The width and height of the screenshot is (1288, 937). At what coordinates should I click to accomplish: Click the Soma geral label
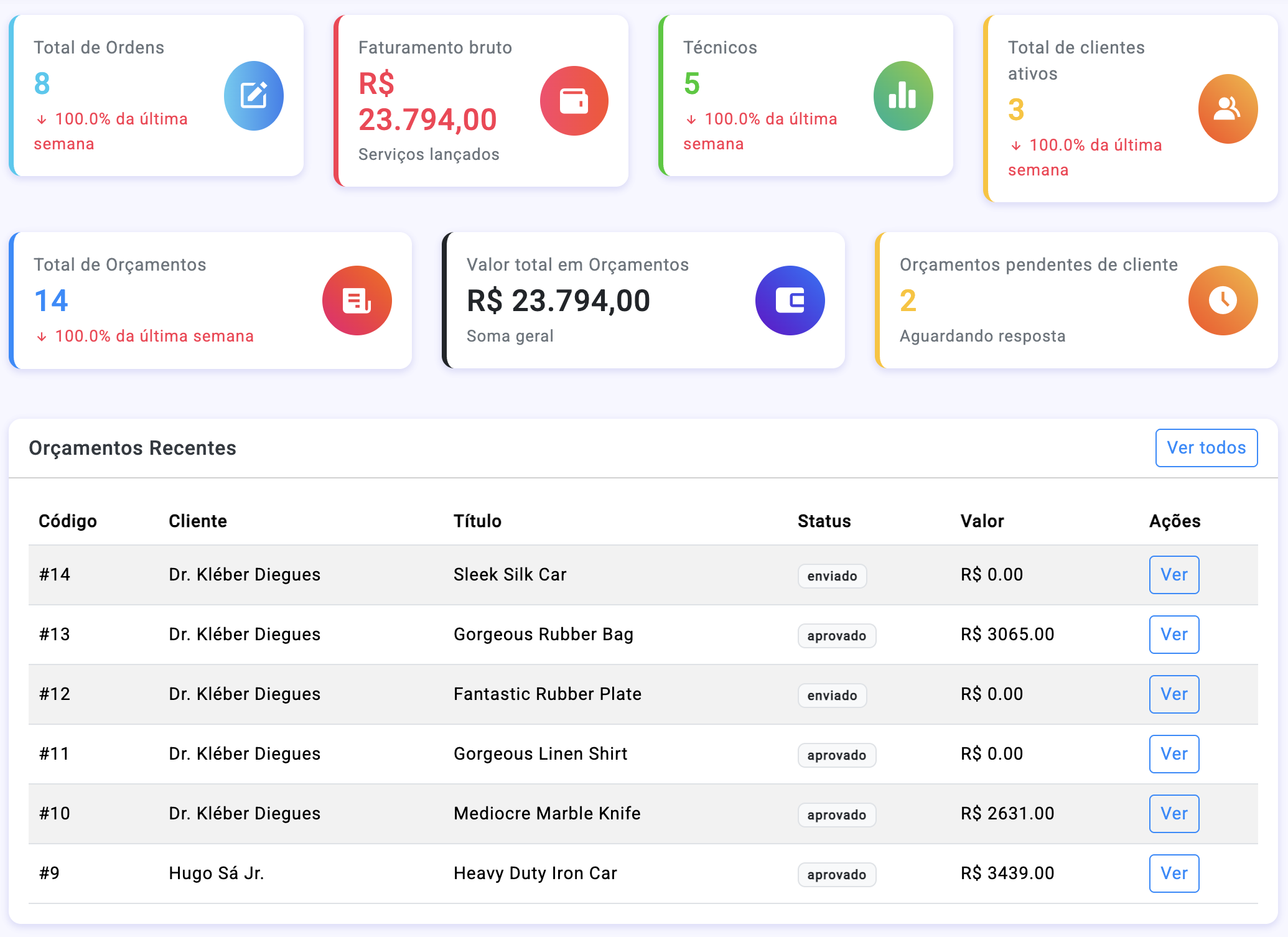click(x=510, y=336)
